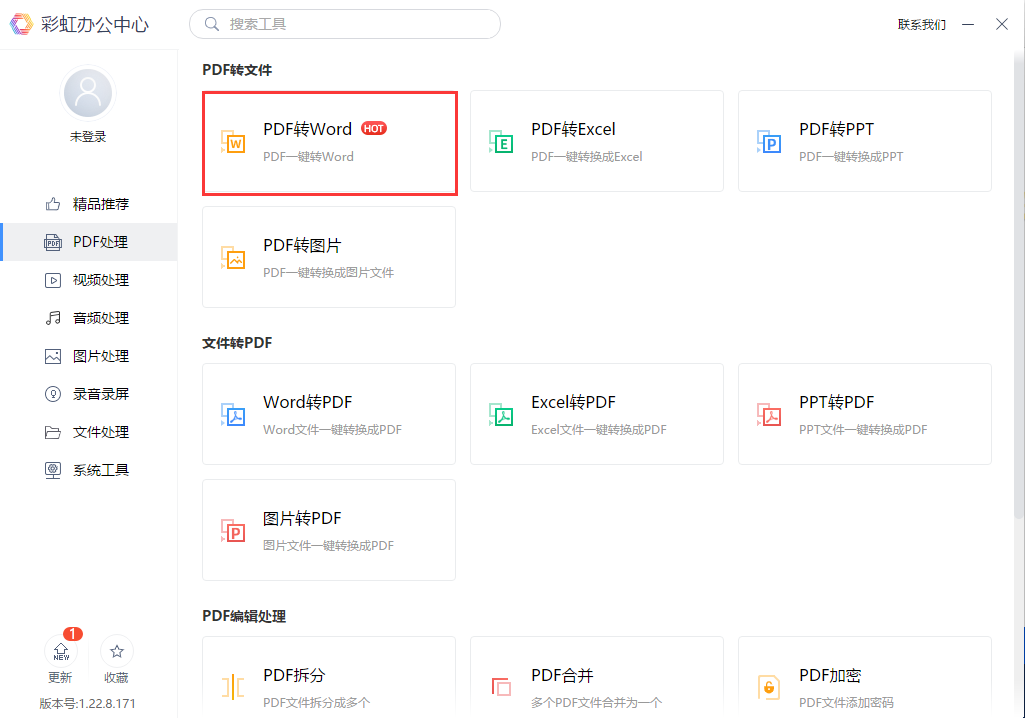Open PDF拆分 tool title

pos(294,675)
